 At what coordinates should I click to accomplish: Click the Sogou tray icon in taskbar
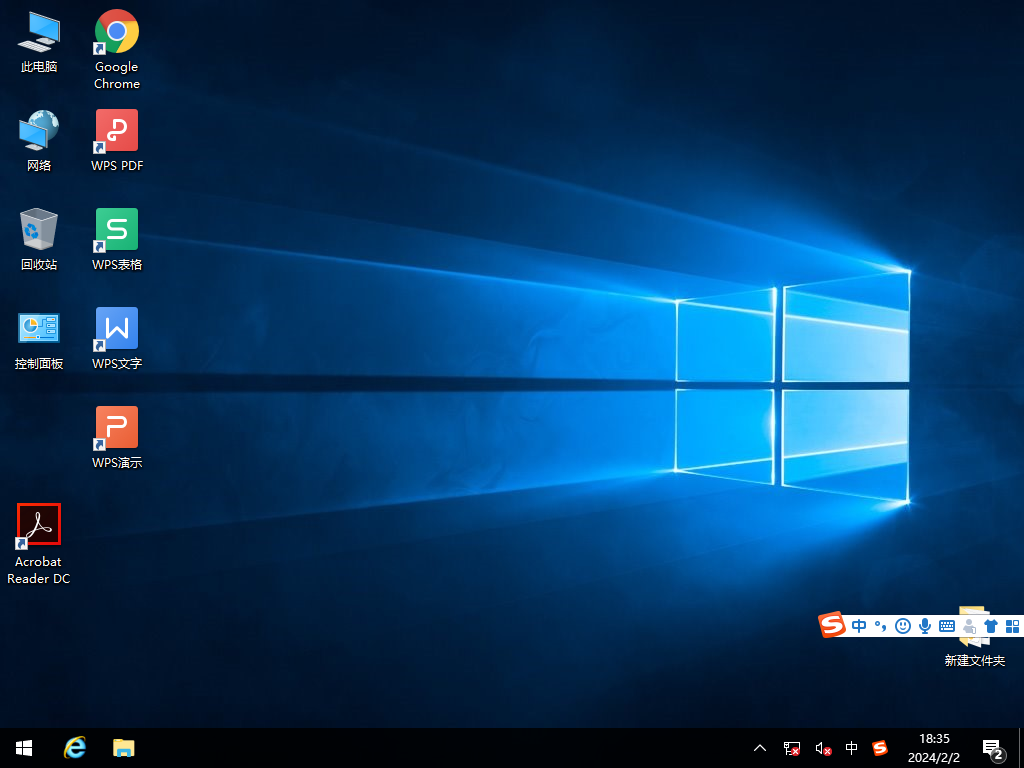click(880, 748)
